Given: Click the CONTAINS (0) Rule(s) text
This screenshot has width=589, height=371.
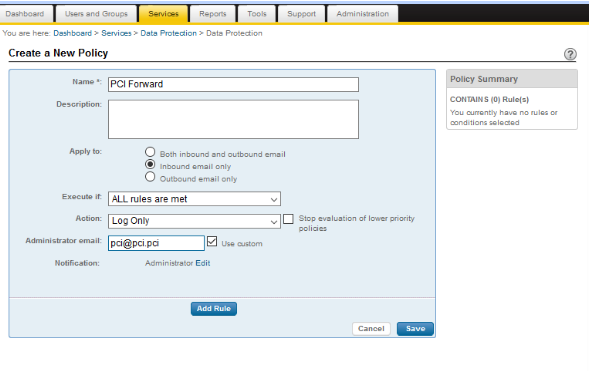Looking at the screenshot, I should pyautogui.click(x=489, y=100).
